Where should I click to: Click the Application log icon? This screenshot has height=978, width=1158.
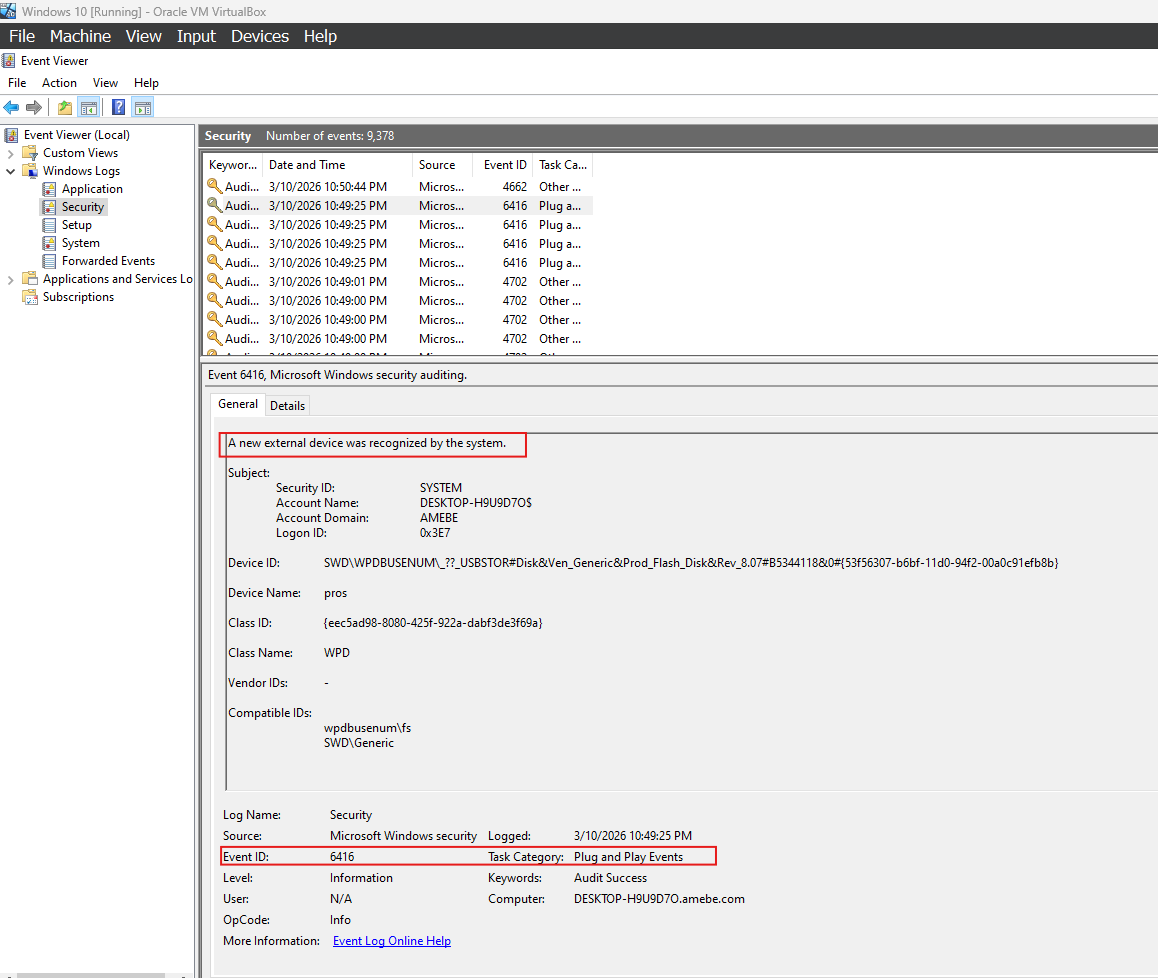(49, 189)
